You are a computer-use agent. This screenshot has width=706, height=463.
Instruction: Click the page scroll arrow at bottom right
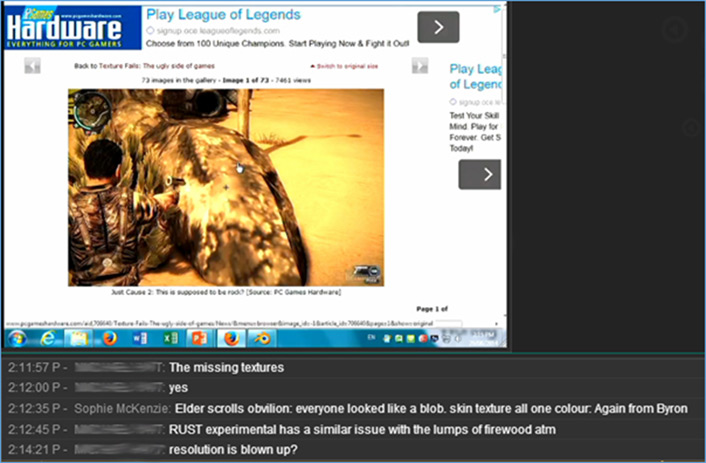coord(497,324)
